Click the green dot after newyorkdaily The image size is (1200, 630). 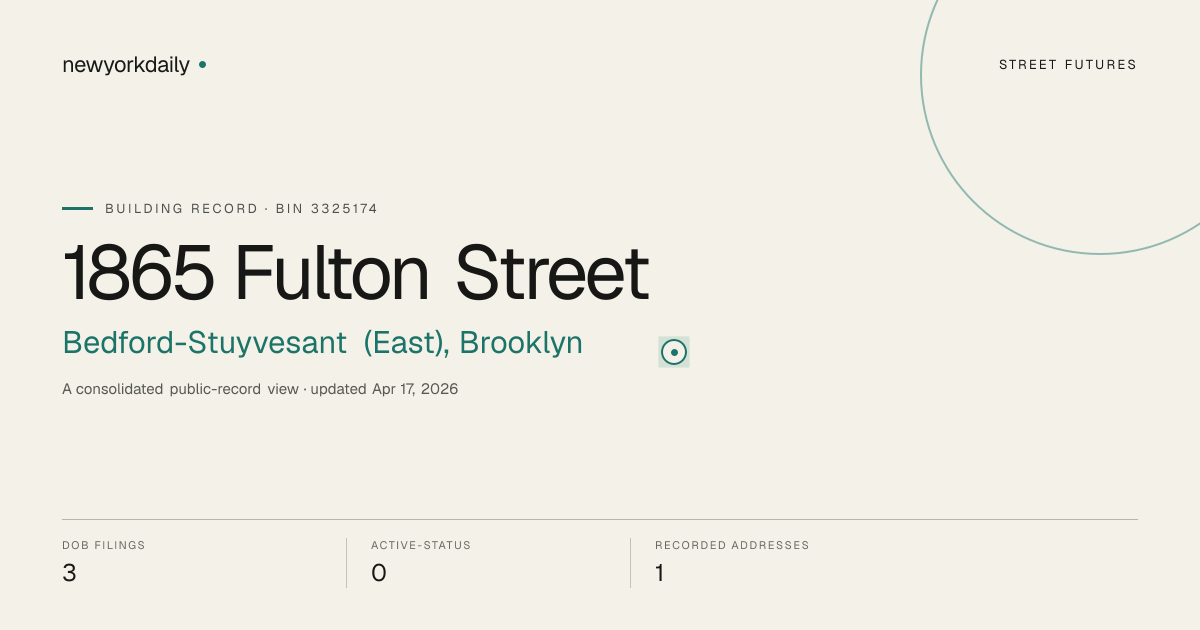coord(202,64)
